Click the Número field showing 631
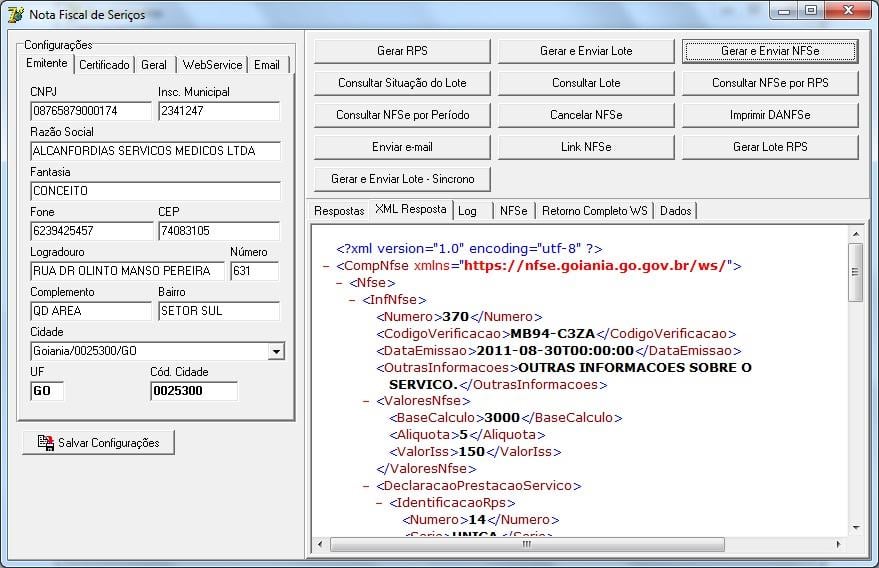 point(255,271)
